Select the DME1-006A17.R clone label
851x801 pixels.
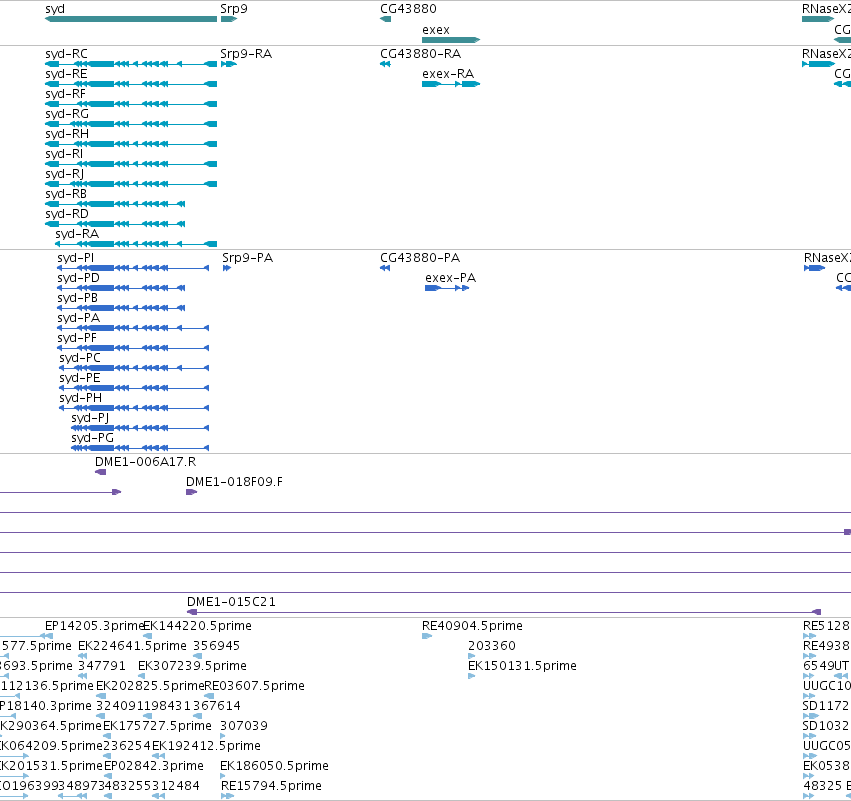pyautogui.click(x=145, y=462)
